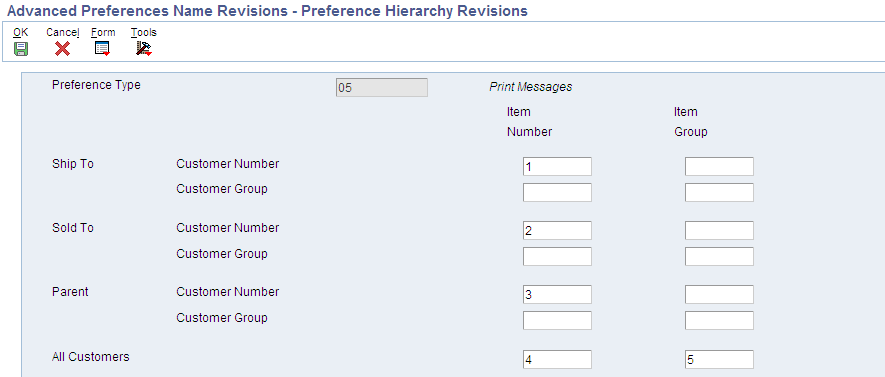The image size is (885, 377).
Task: Focus Parent Customer Number Item Group field
Action: pyautogui.click(x=720, y=295)
